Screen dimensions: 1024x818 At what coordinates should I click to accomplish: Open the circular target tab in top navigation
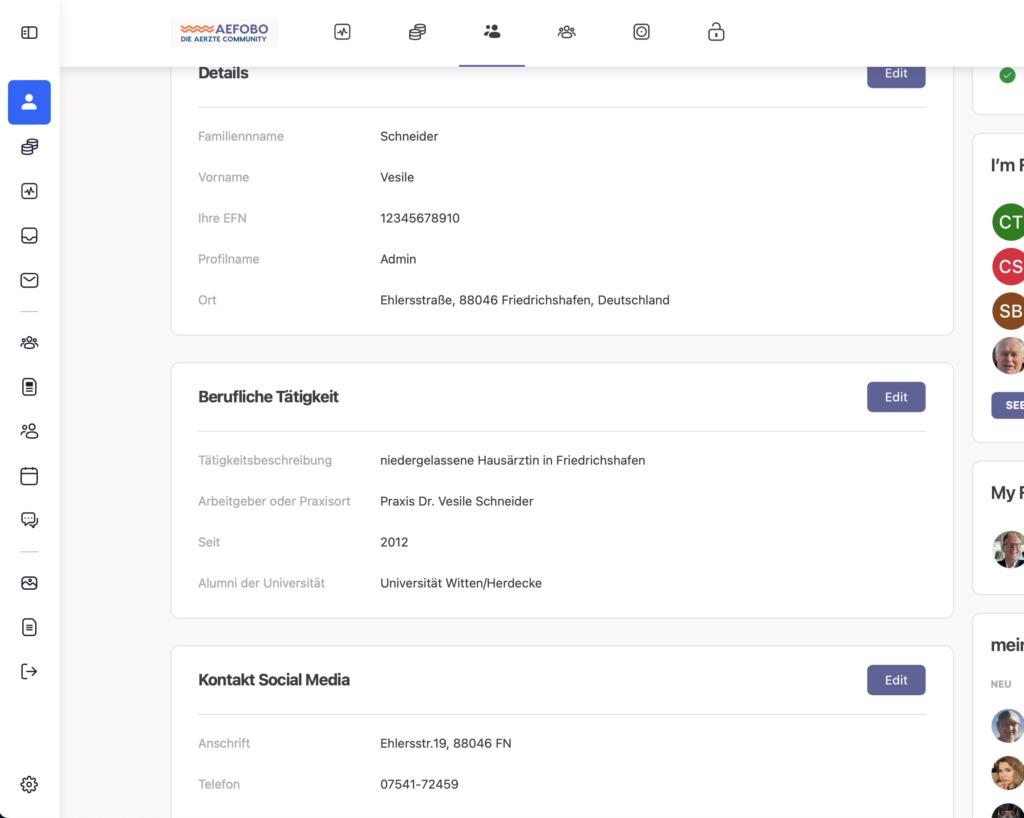coord(642,32)
